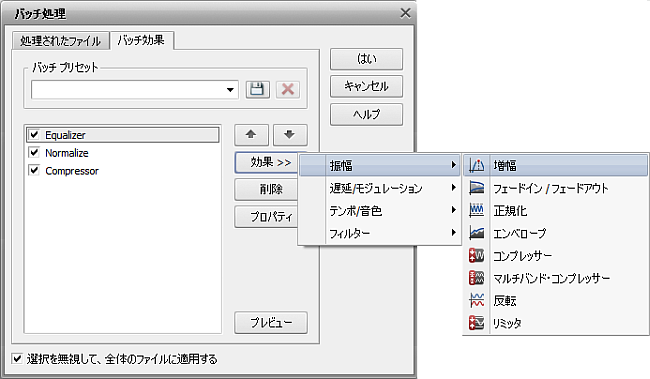
Task: Pick マルチバンド・コンプレッサー menu entry
Action: tap(555, 277)
